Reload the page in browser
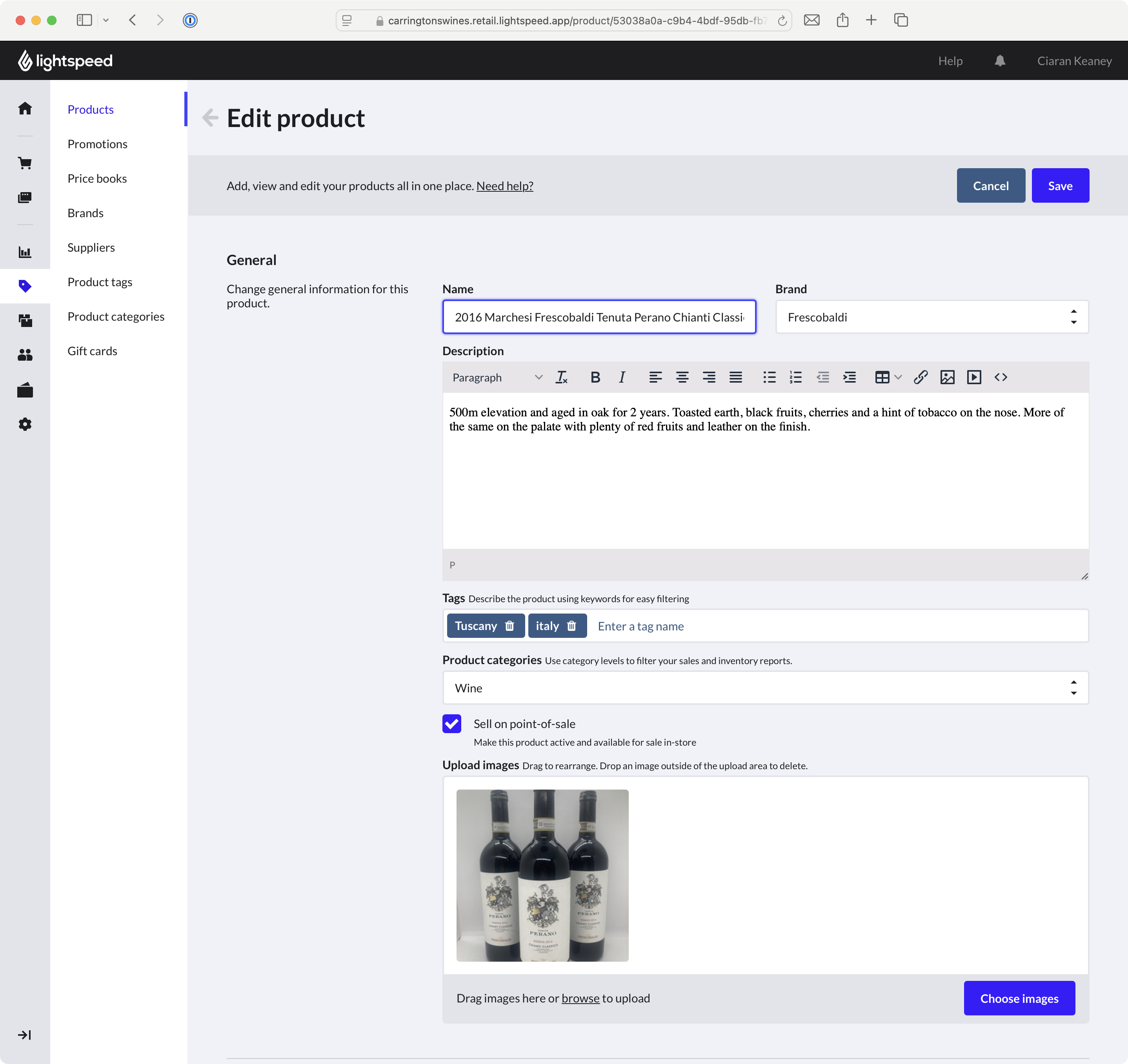 tap(782, 20)
